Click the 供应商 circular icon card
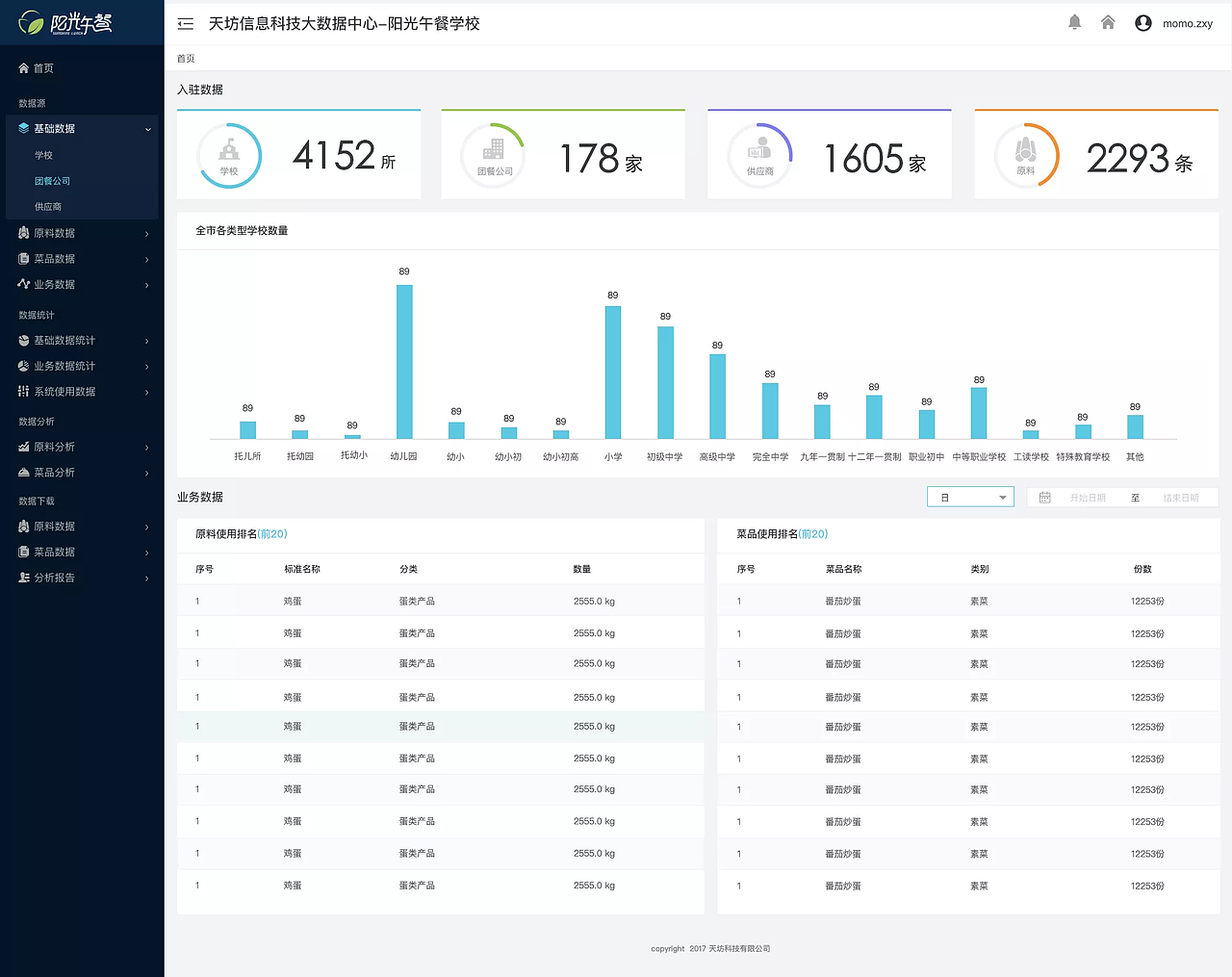Screen dimensions: 1232x977 759,155
